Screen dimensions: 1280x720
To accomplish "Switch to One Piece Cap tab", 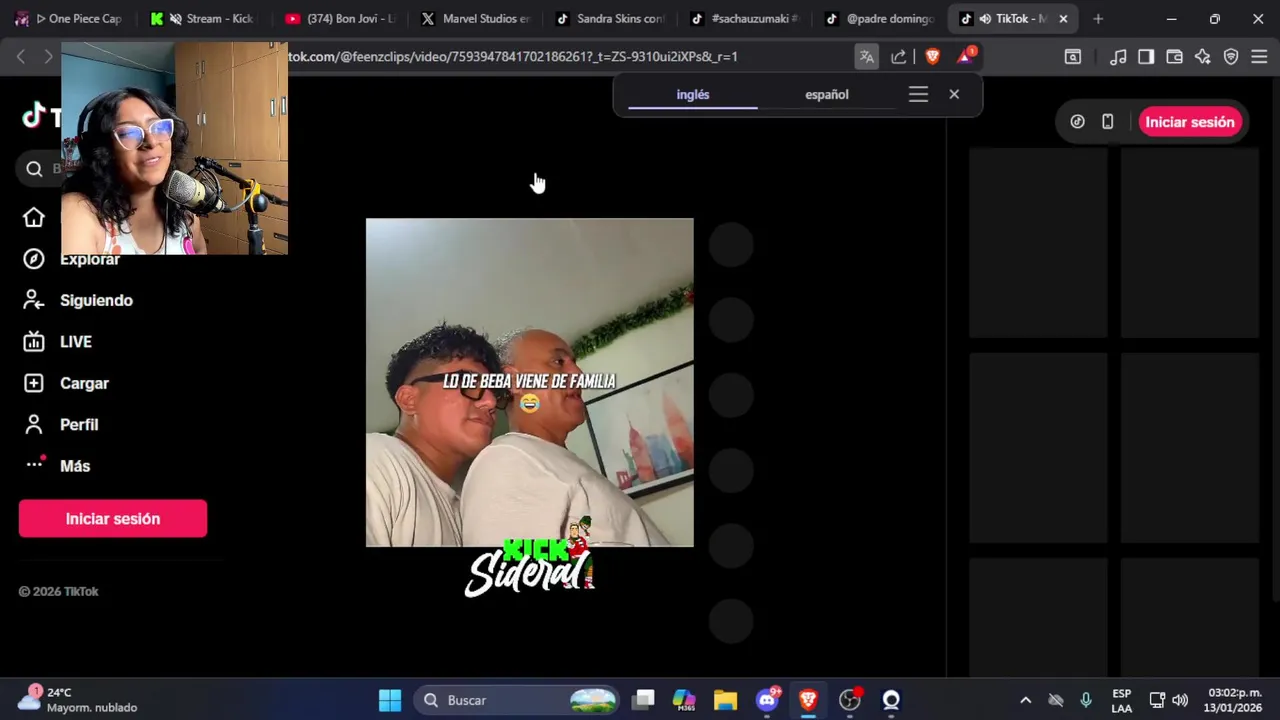I will tap(71, 19).
